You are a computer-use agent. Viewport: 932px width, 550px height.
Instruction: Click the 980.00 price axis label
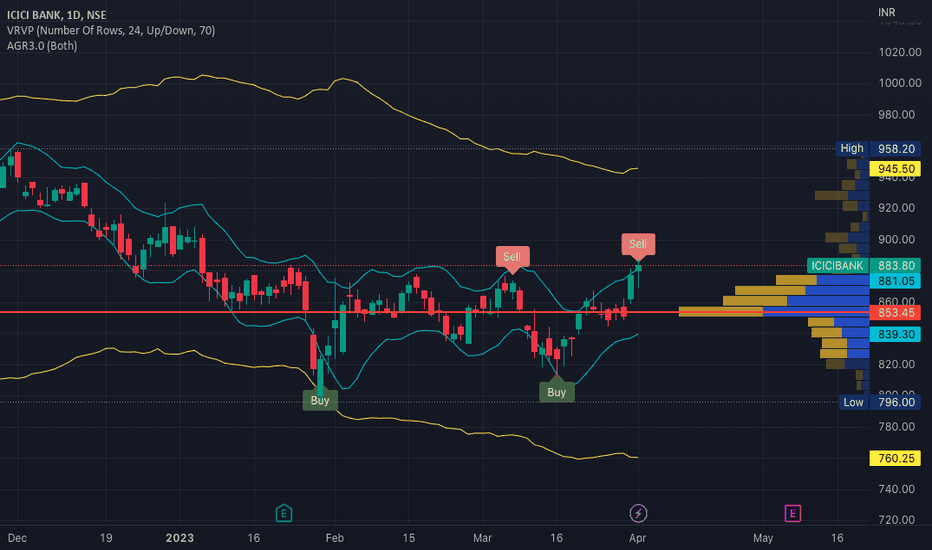[896, 114]
